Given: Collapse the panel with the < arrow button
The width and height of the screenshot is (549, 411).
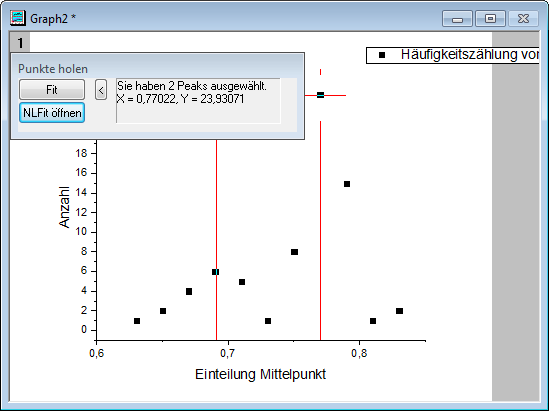Looking at the screenshot, I should point(101,90).
